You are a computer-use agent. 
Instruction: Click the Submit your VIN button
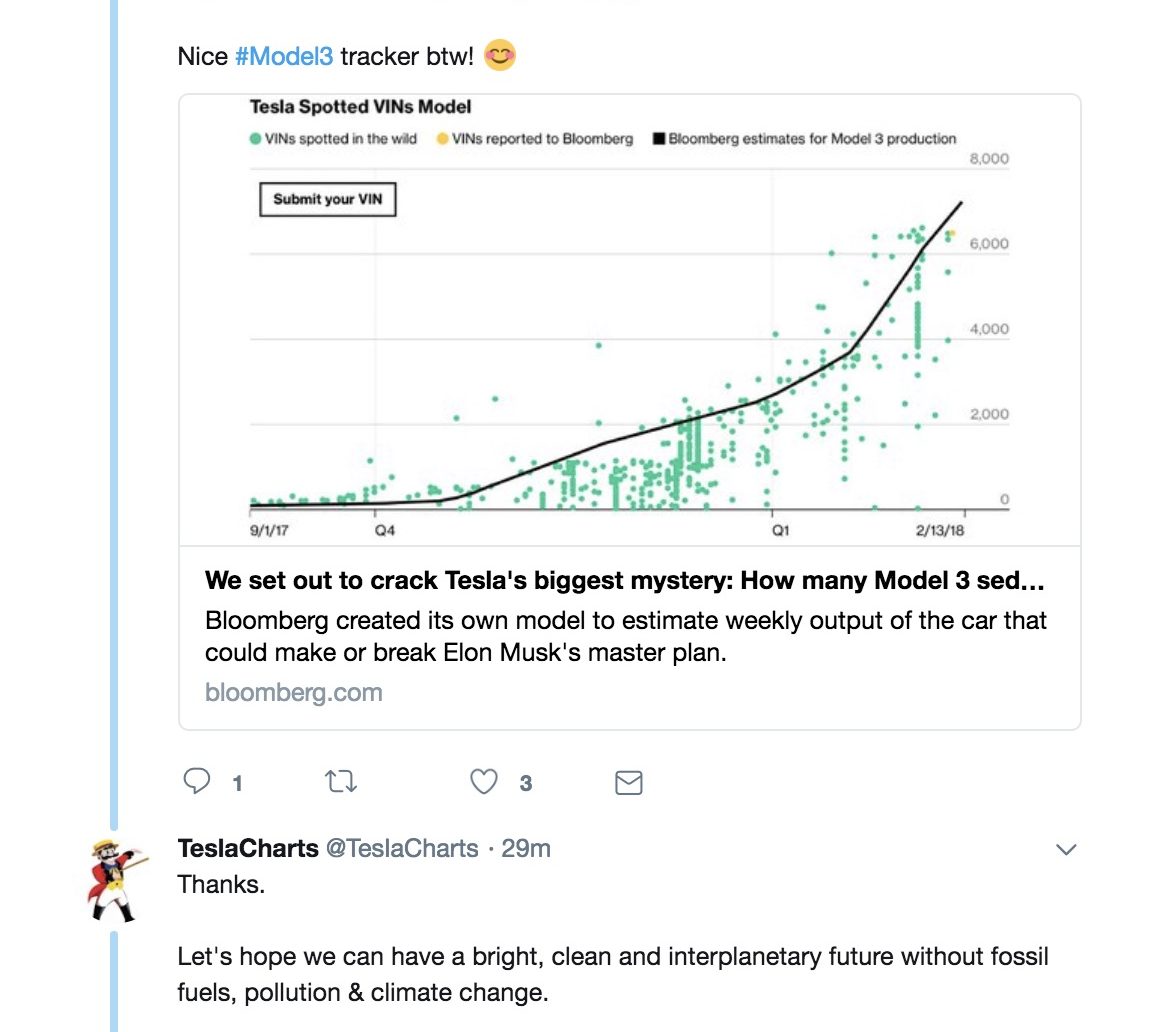(x=328, y=200)
